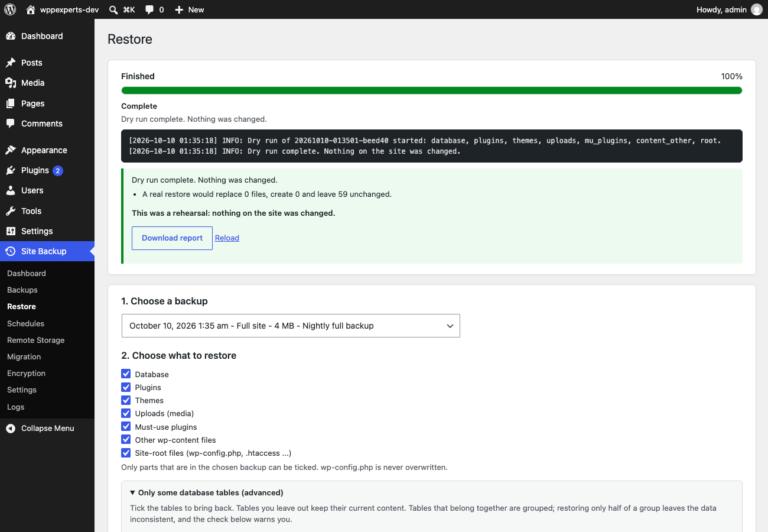This screenshot has height=532, width=768.
Task: Uncheck the Database checkbox
Action: [126, 374]
